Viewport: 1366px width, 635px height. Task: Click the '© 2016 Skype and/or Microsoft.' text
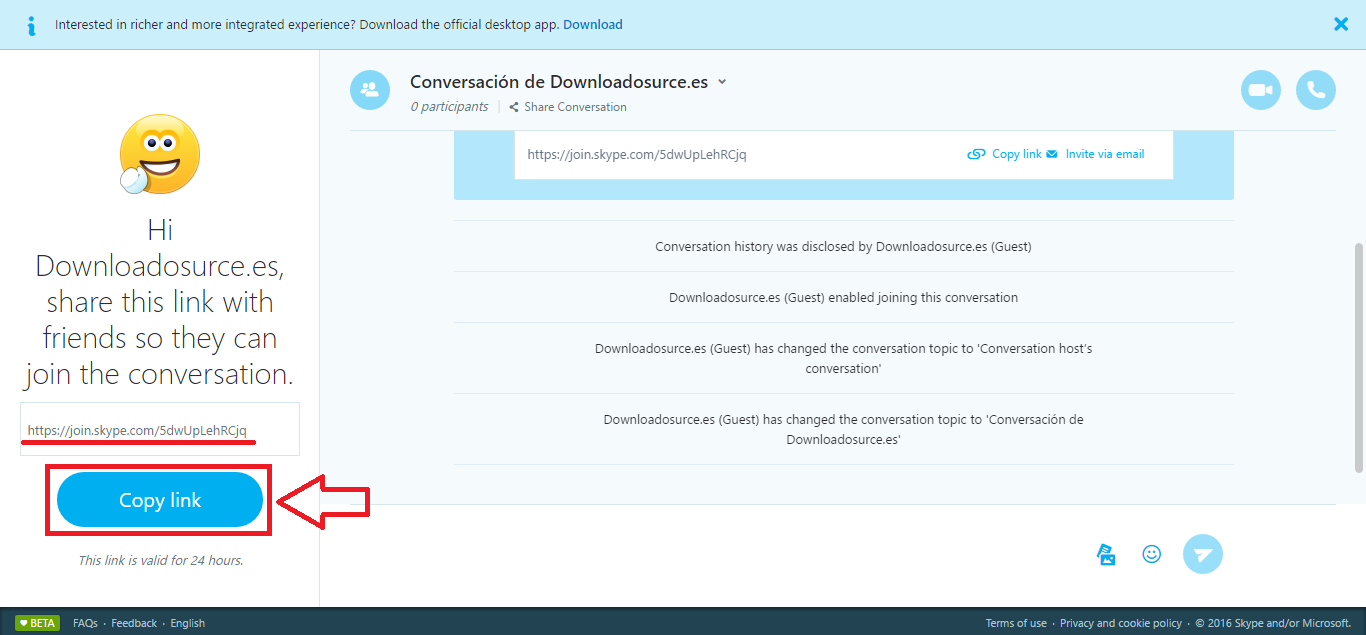[x=1272, y=623]
